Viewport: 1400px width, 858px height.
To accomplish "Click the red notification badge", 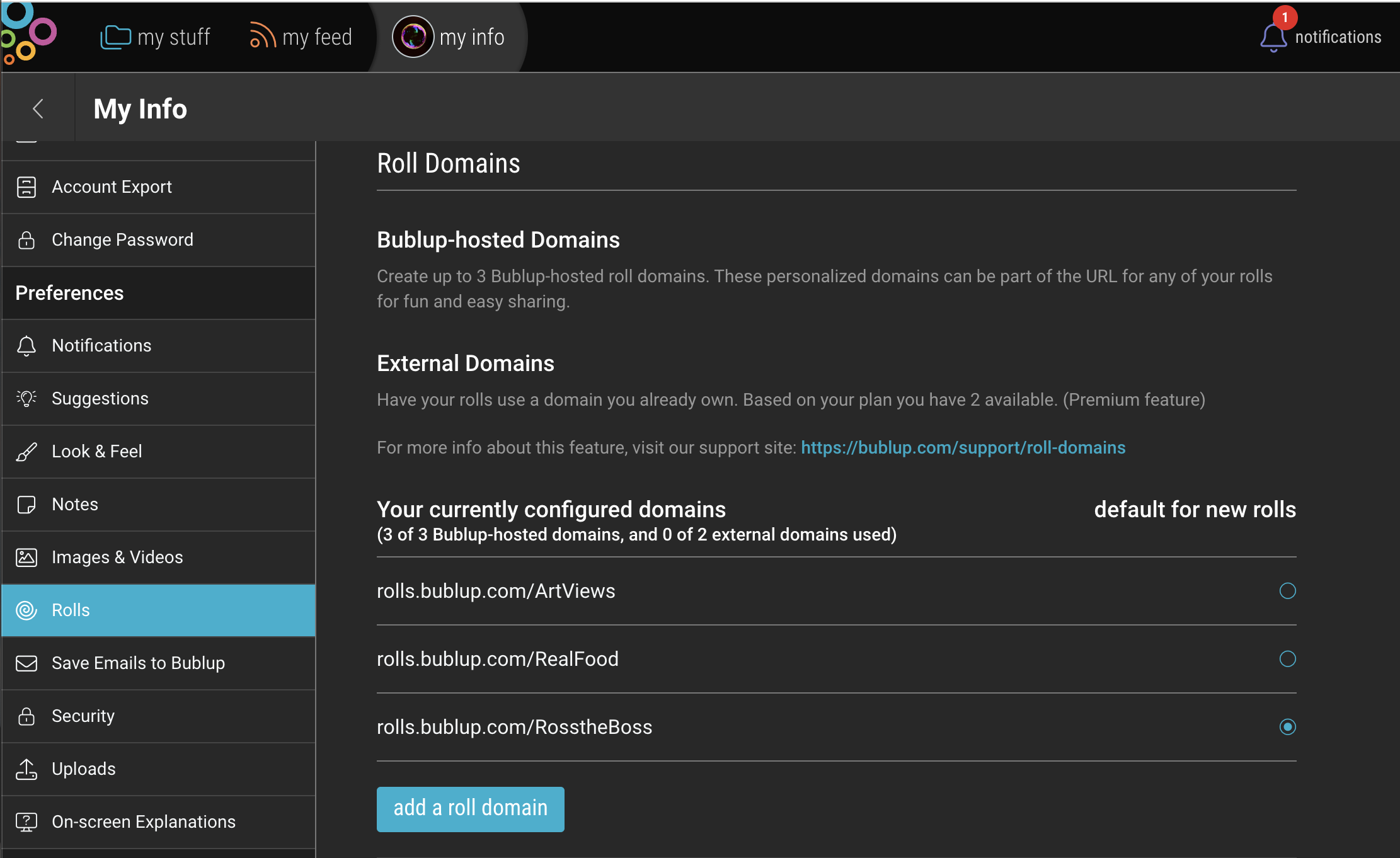I will [x=1285, y=18].
